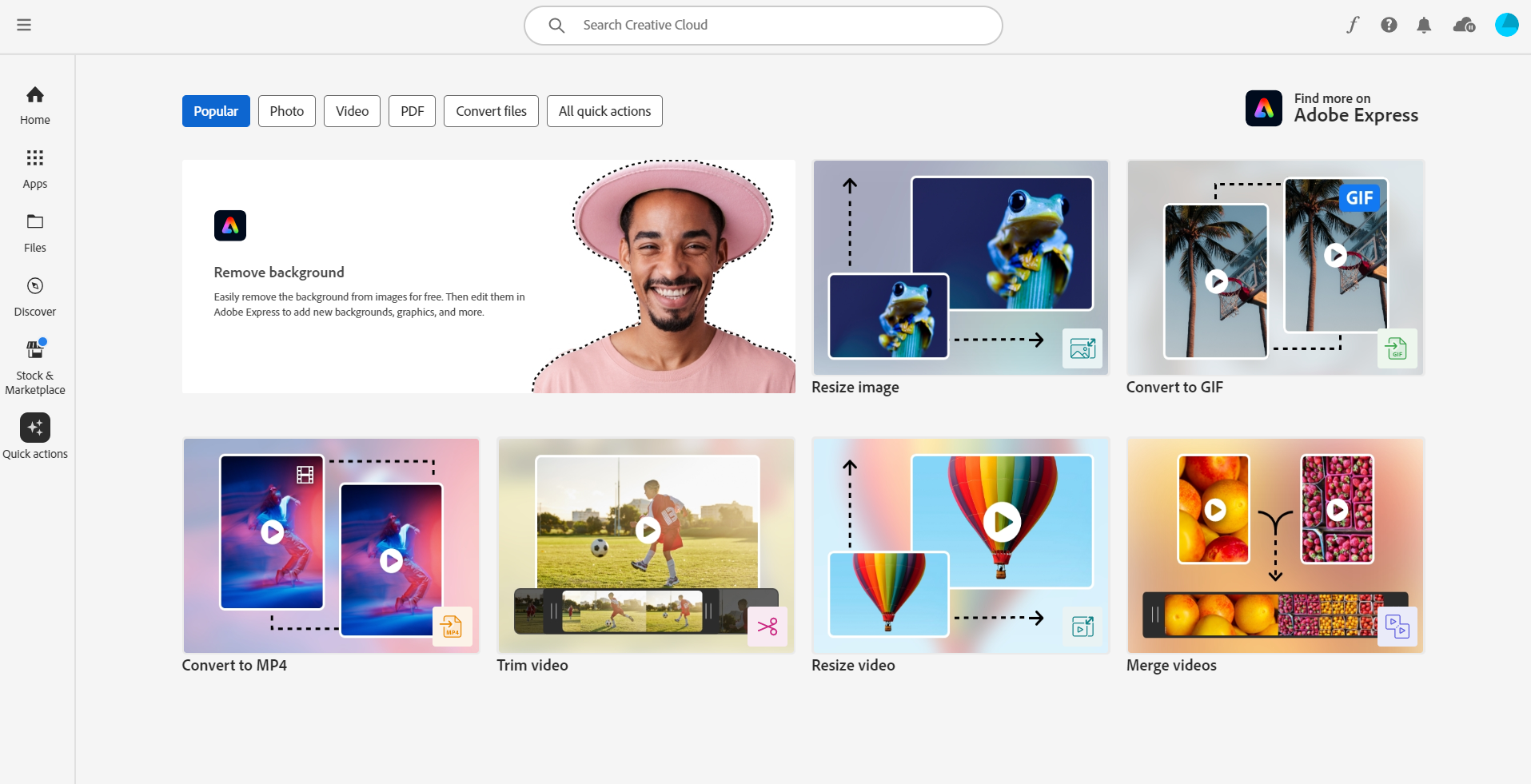Open the Convert to GIF label
Image resolution: width=1531 pixels, height=784 pixels.
coord(1174,388)
